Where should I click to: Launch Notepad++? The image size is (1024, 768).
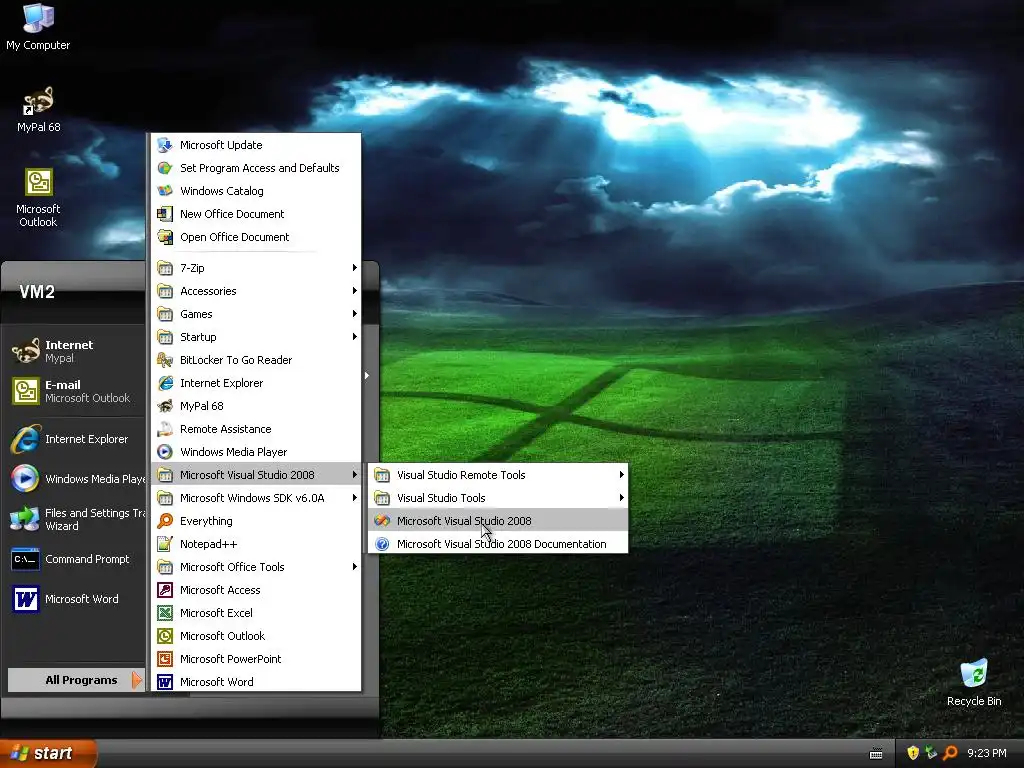tap(256, 544)
